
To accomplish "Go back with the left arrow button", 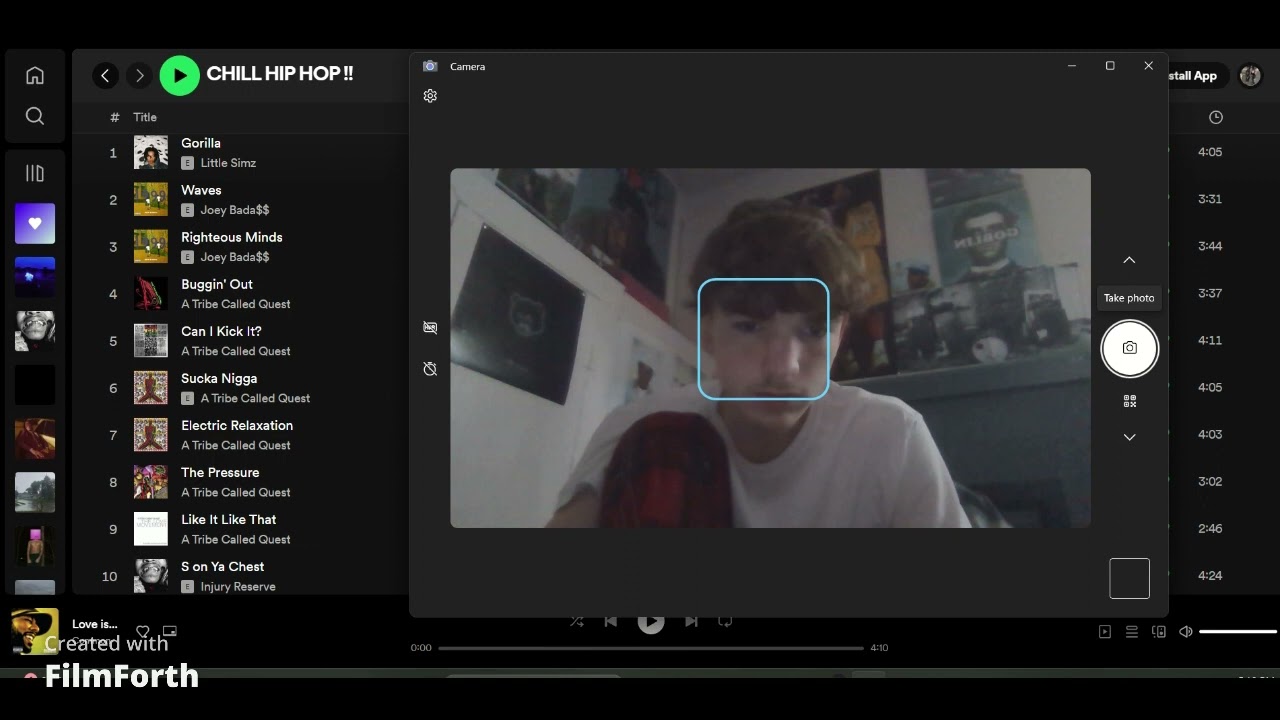I will pyautogui.click(x=105, y=75).
